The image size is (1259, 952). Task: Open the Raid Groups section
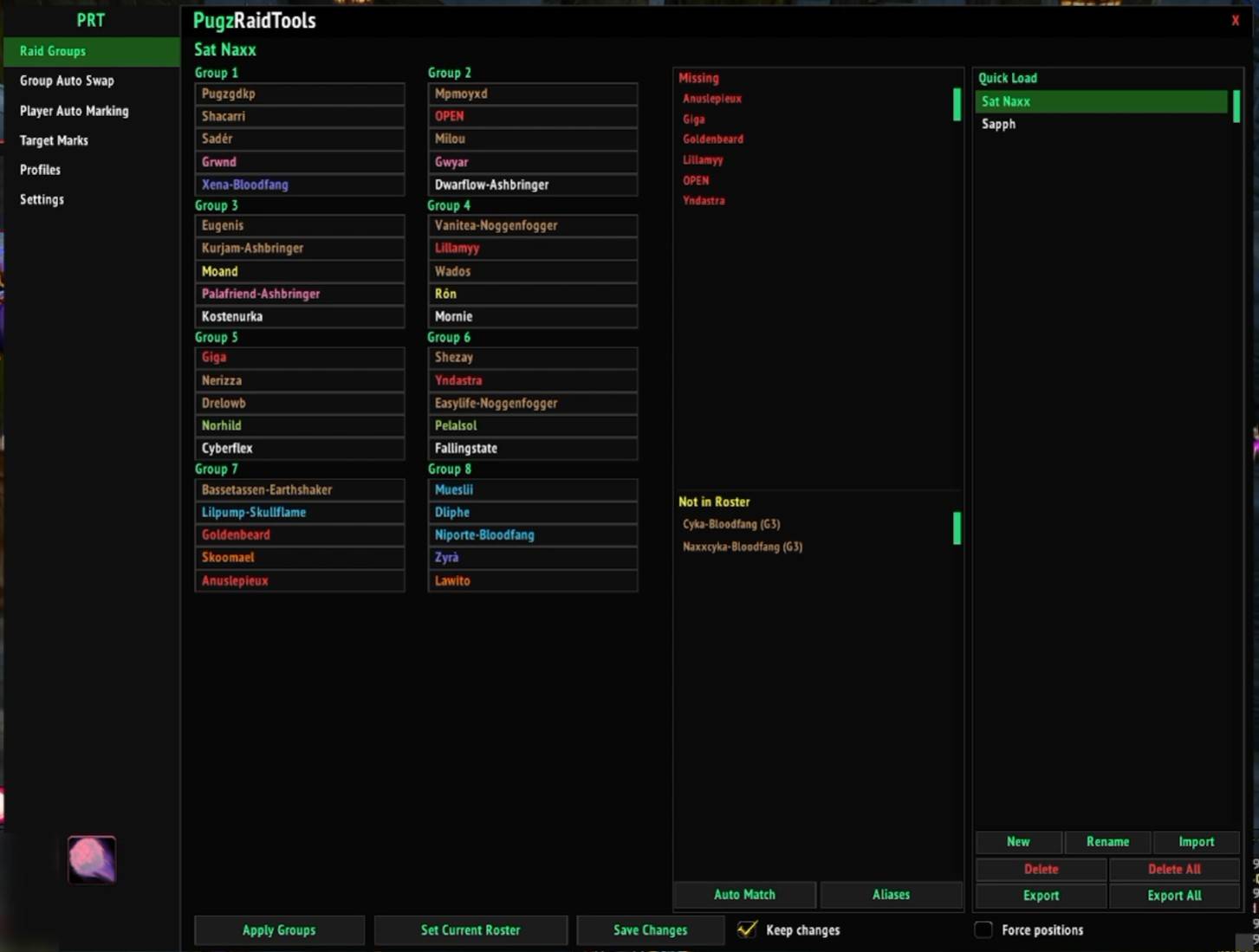[92, 51]
